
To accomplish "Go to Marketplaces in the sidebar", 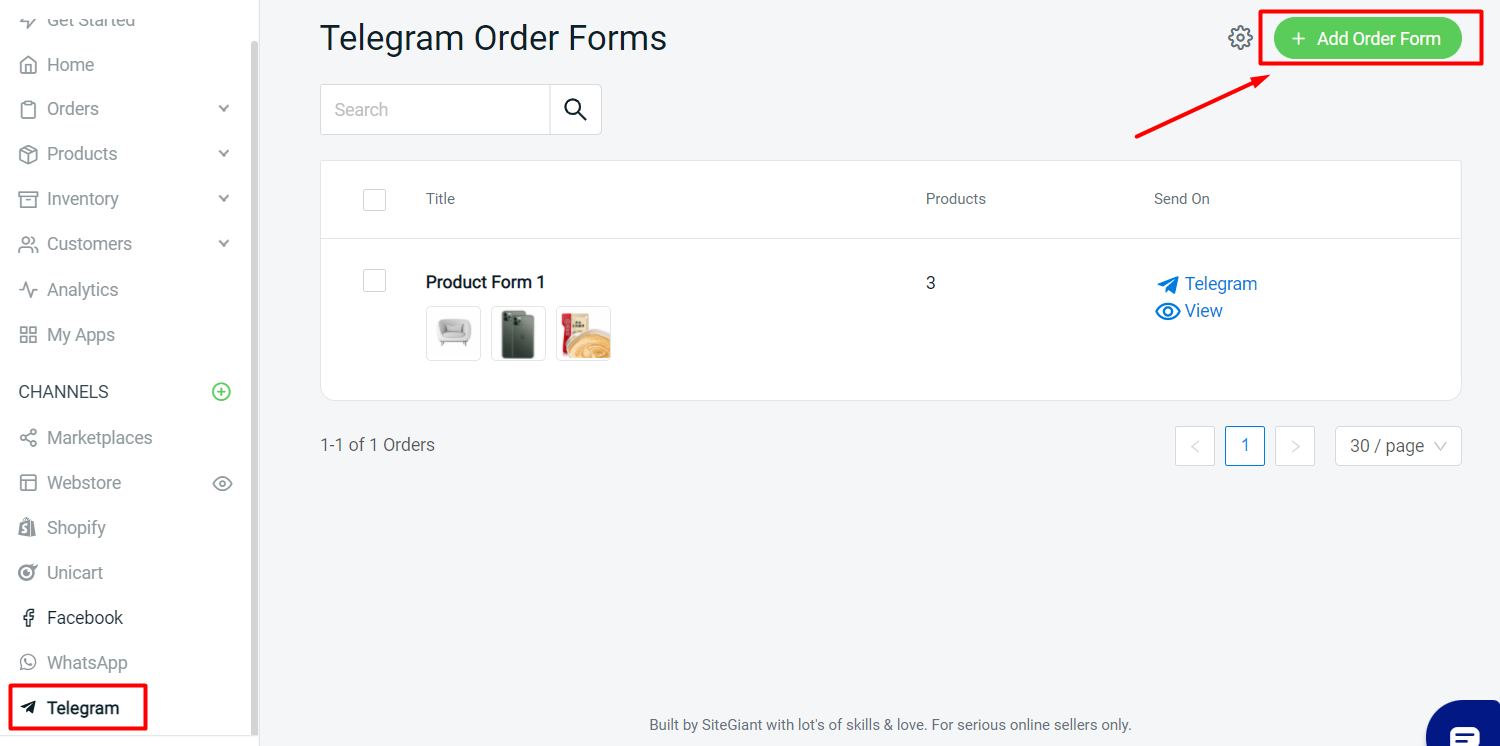I will tap(99, 438).
